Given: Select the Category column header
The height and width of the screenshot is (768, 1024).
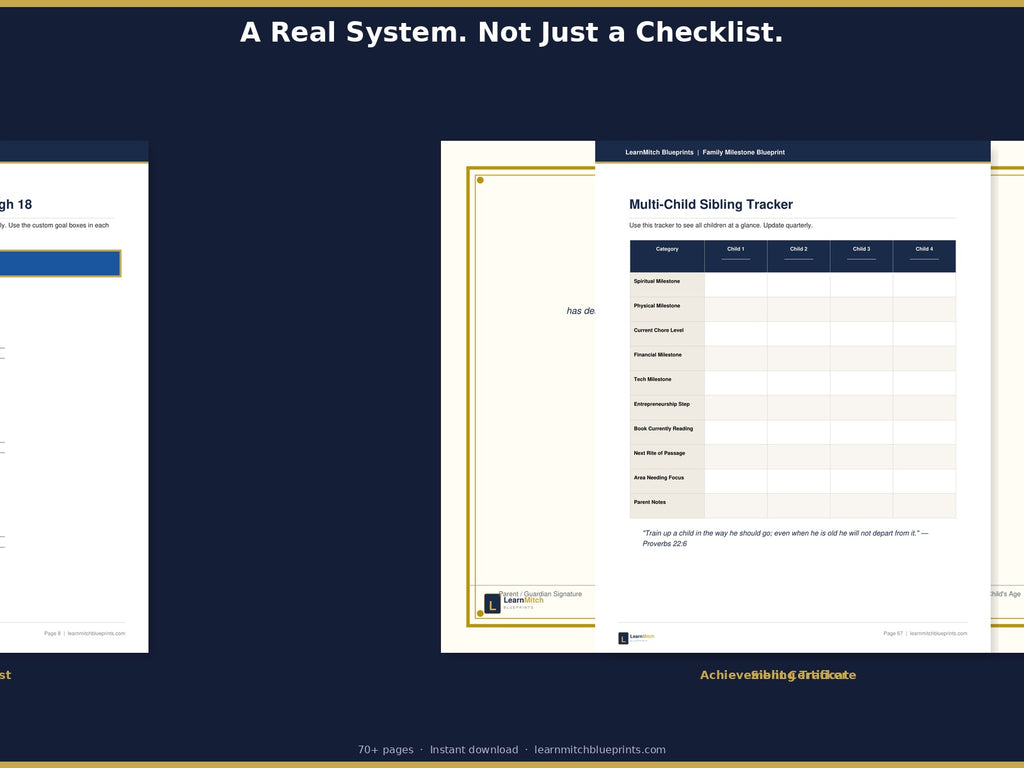Looking at the screenshot, I should [667, 255].
